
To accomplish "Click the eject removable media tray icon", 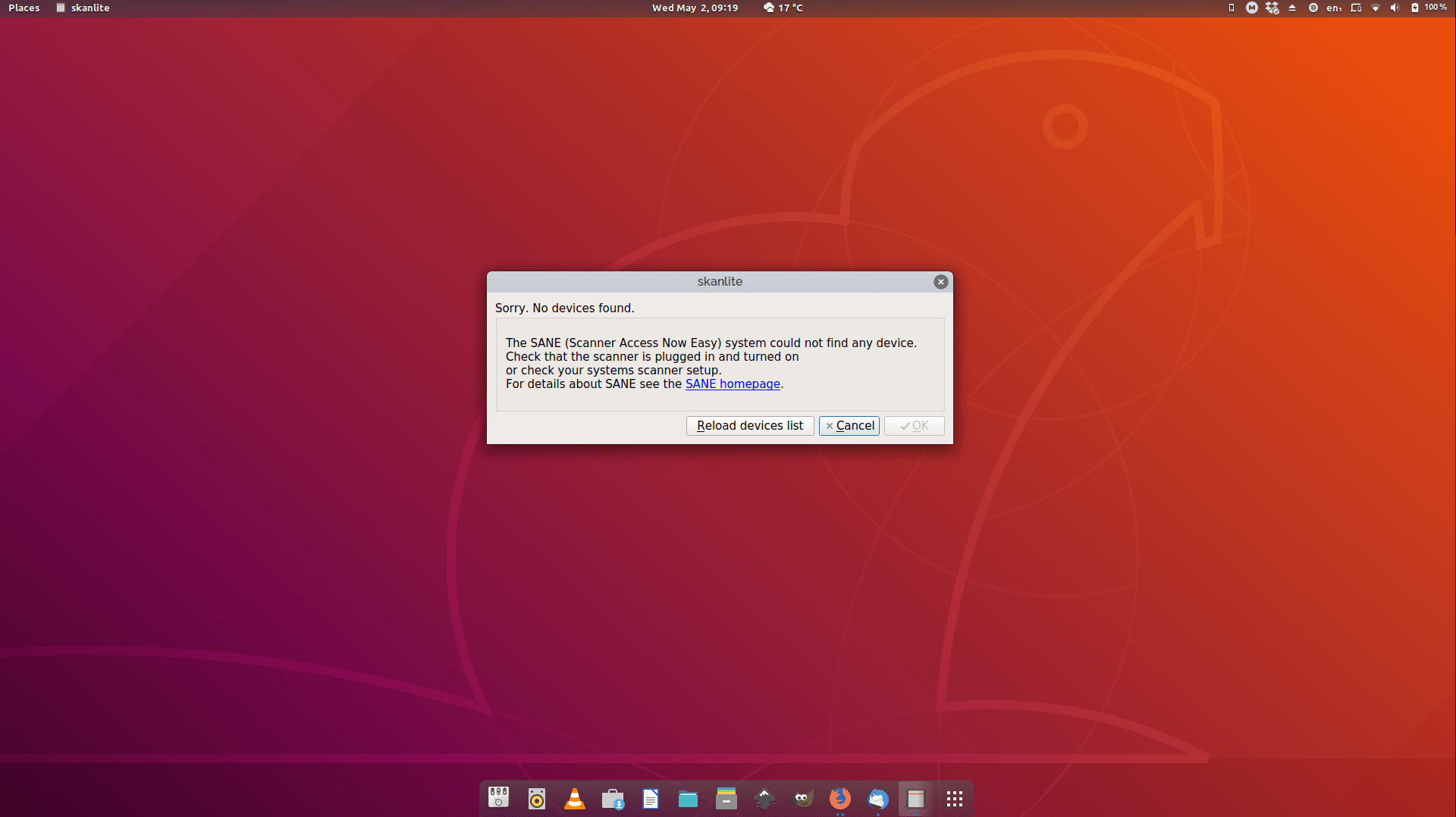I will tap(1292, 8).
